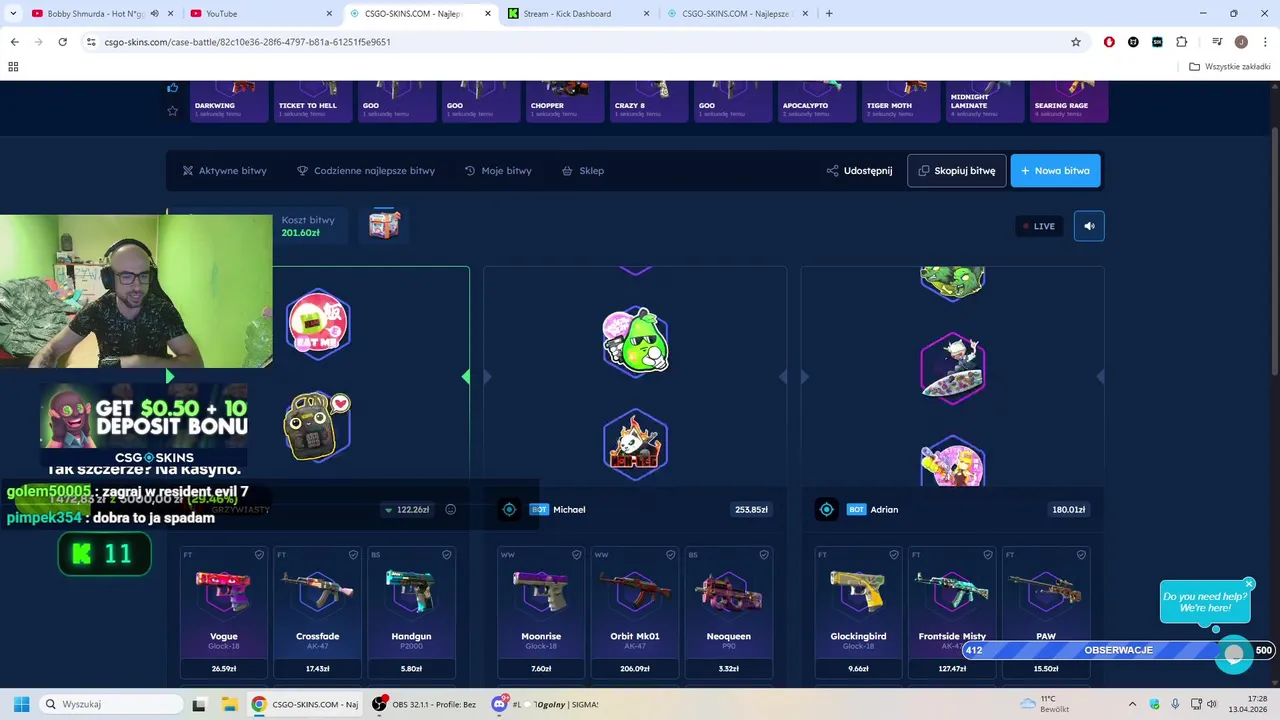Toggle the battle sound speaker button
This screenshot has width=1280, height=720.
coord(1089,226)
